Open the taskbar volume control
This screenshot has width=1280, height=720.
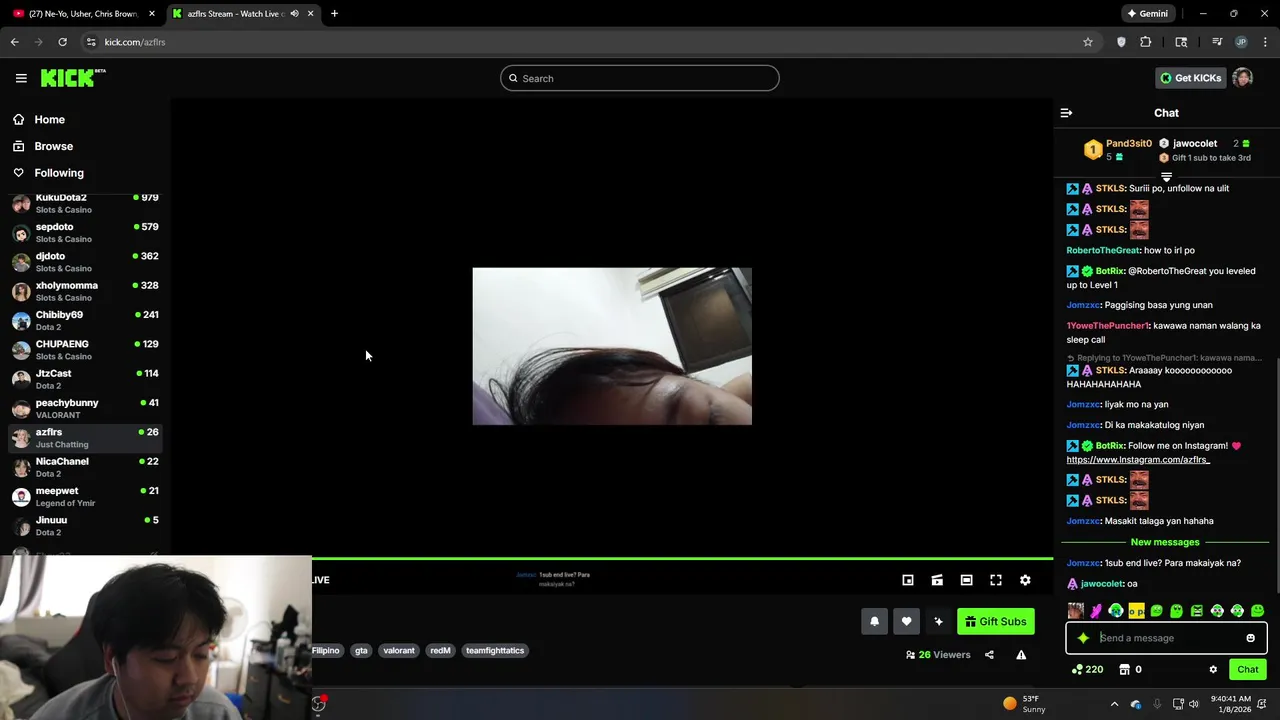[1193, 704]
